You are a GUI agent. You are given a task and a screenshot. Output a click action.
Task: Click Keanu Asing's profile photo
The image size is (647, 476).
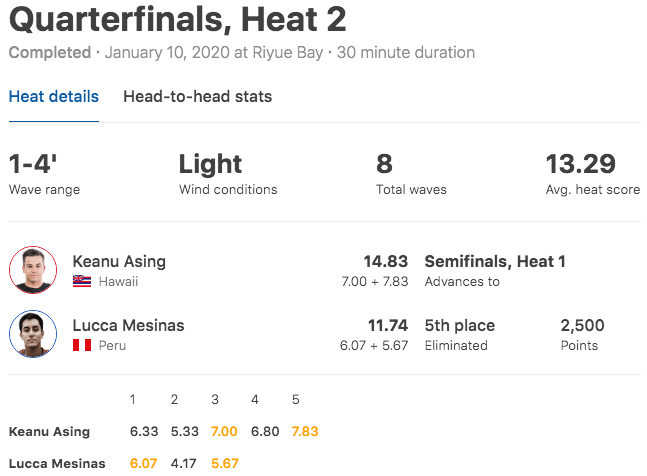pyautogui.click(x=33, y=270)
